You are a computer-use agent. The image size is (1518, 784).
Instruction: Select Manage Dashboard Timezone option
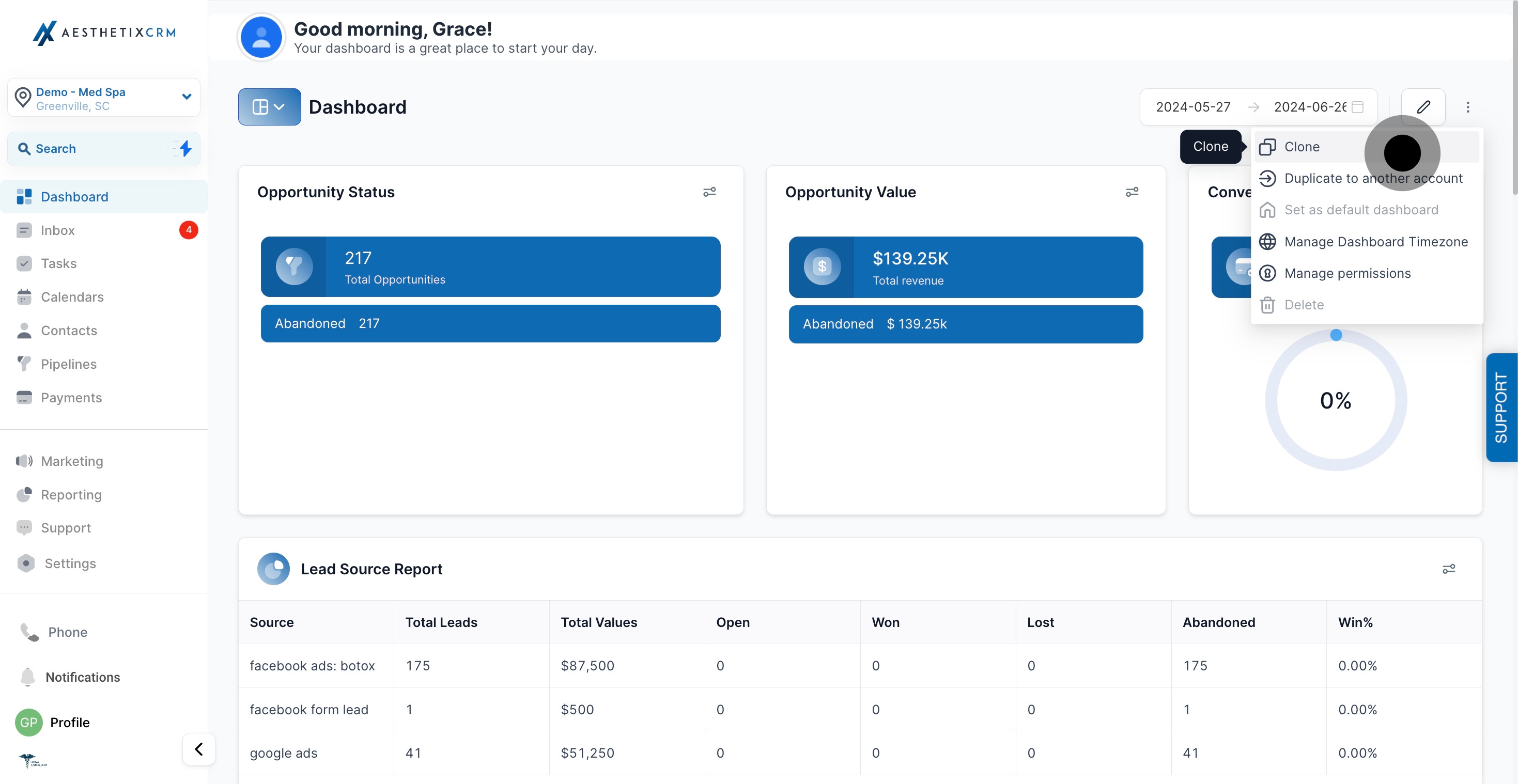click(x=1375, y=242)
